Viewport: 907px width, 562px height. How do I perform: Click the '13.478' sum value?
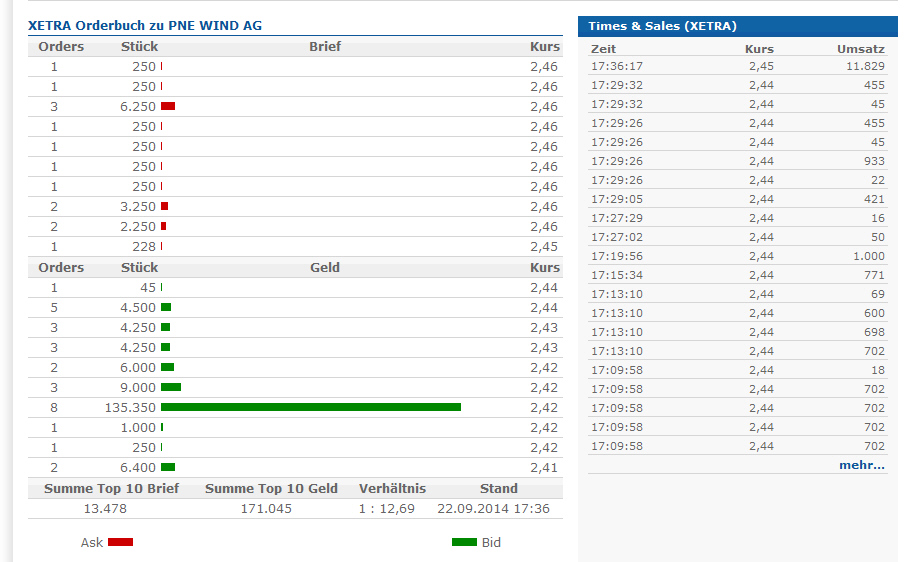click(x=105, y=509)
